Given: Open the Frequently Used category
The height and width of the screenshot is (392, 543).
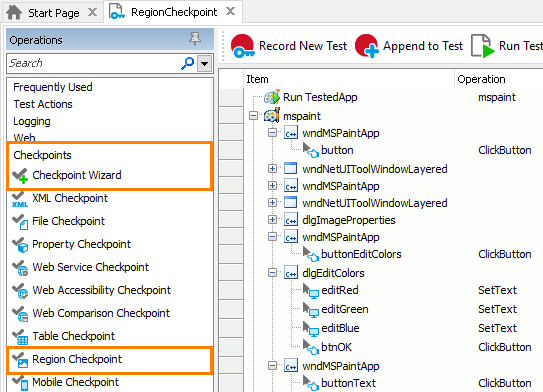Looking at the screenshot, I should click(53, 87).
